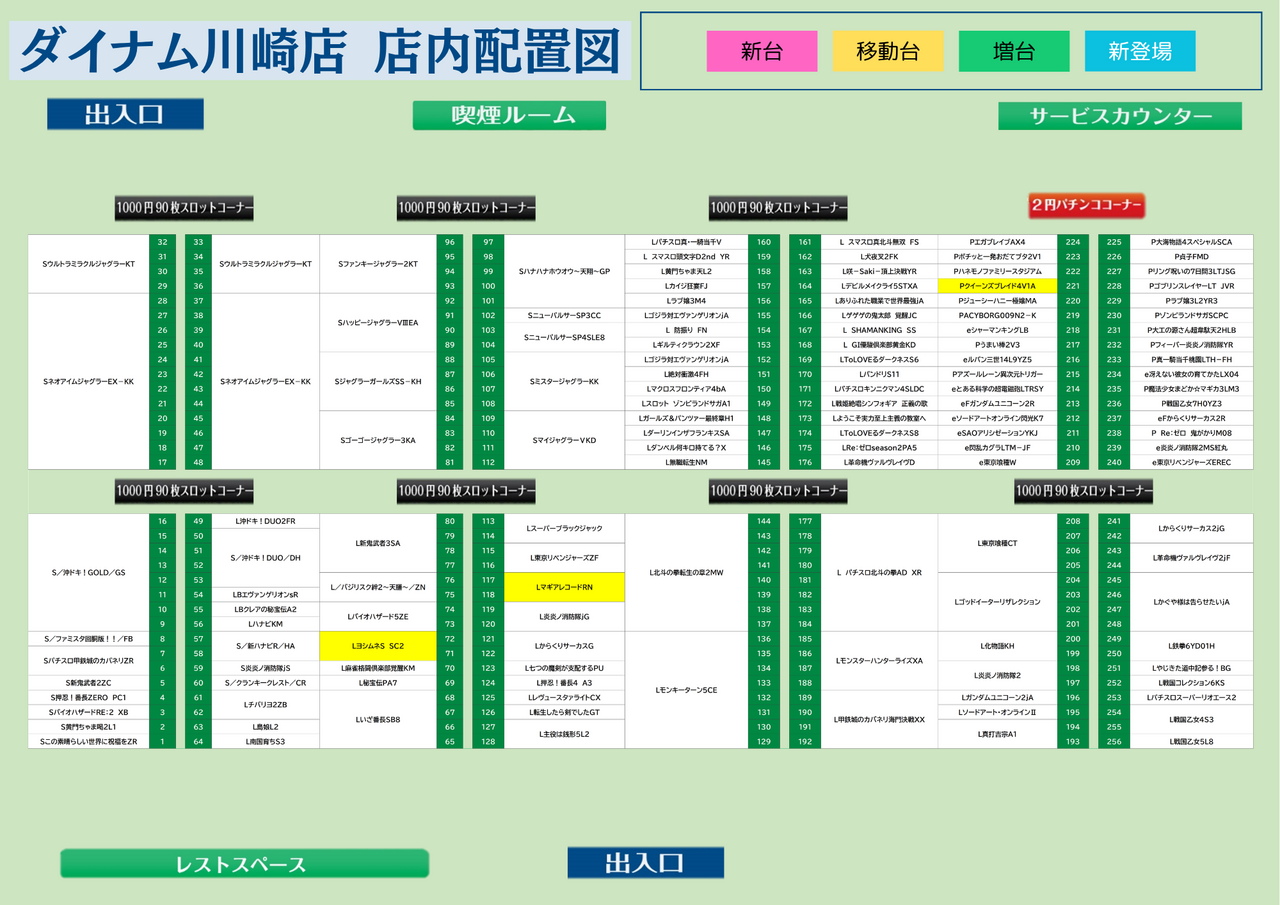Select the L犬夜叉2FK machine row

tap(879, 257)
